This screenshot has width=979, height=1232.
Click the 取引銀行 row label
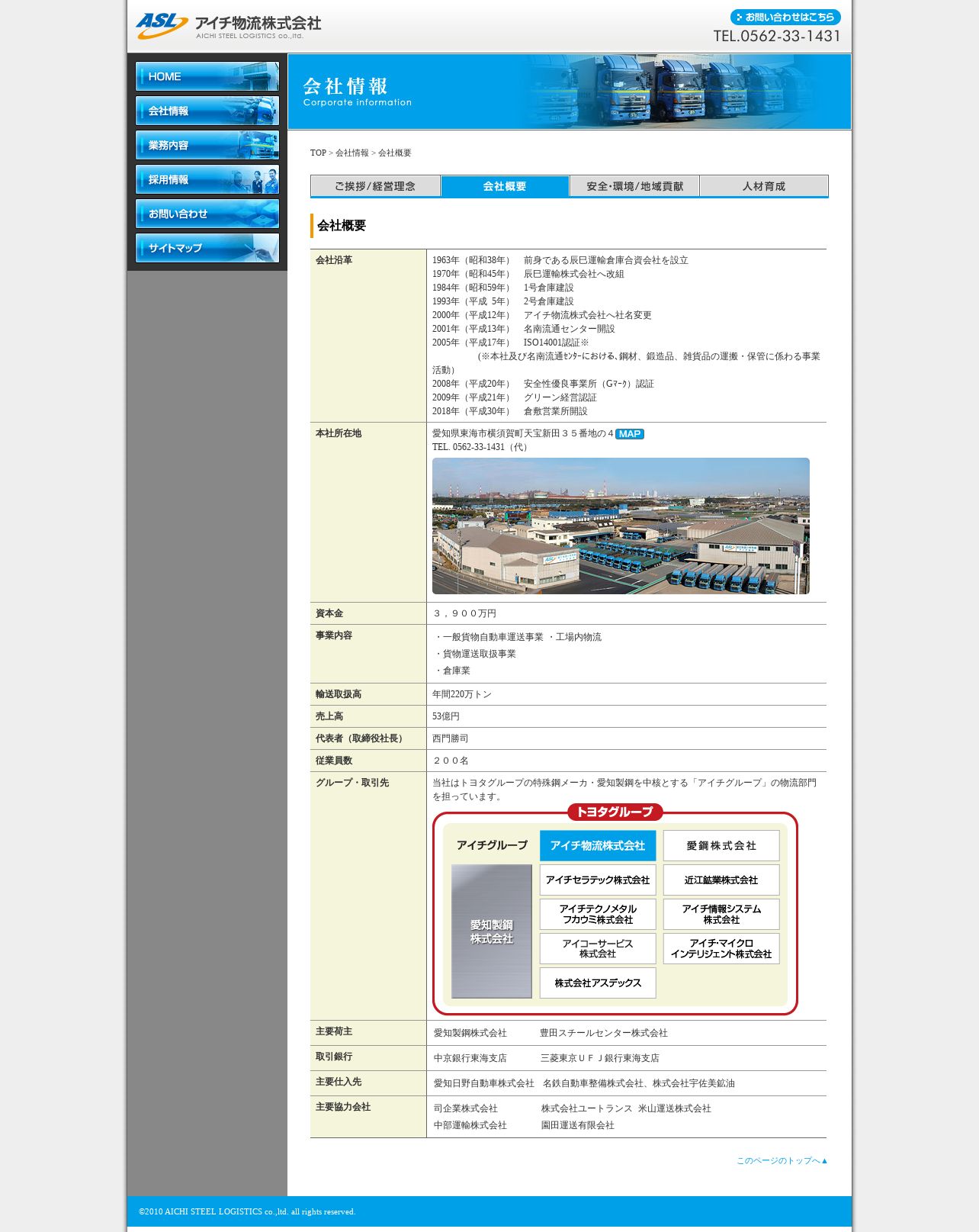pos(334,1057)
